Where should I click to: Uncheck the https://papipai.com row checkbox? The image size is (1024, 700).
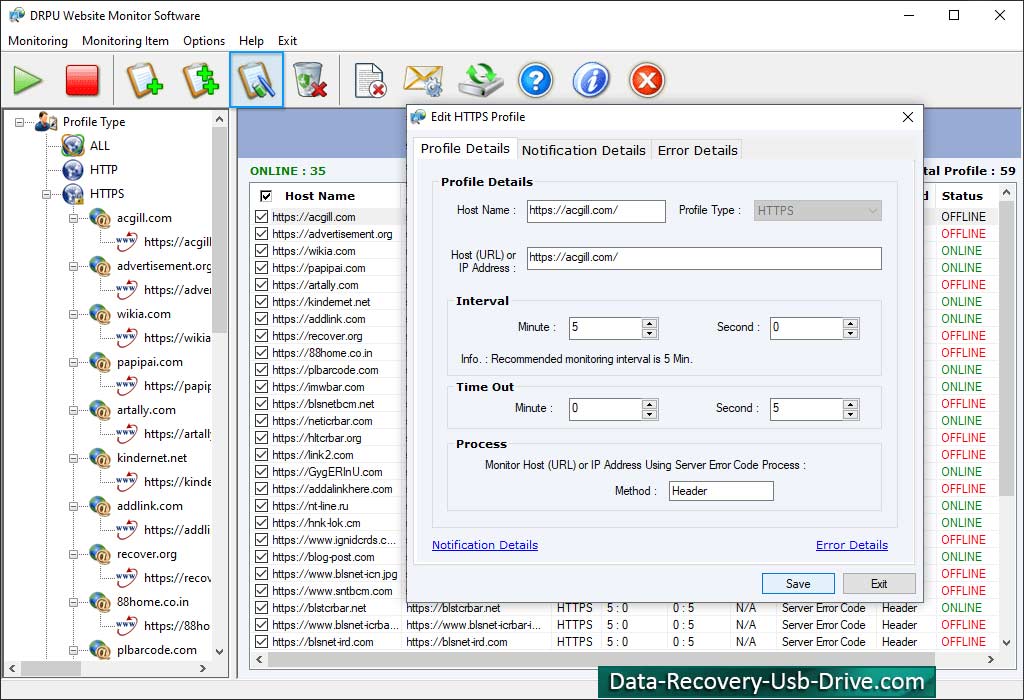tap(262, 267)
